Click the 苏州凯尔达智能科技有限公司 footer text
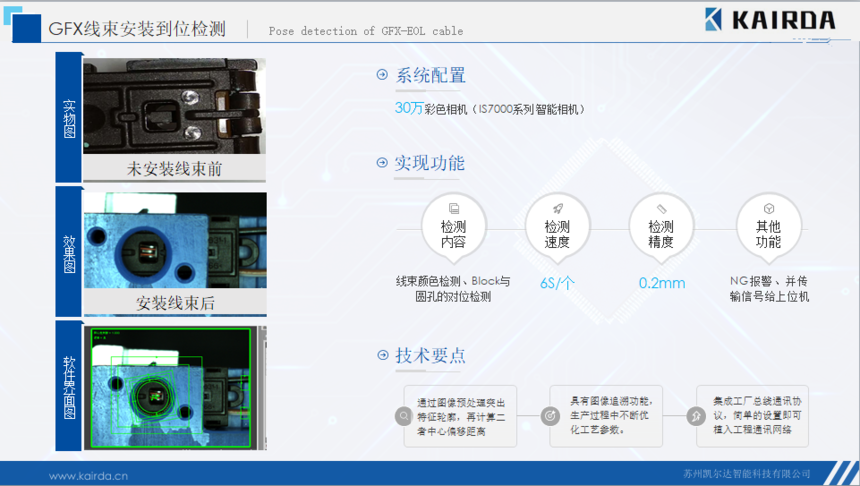Screen dimensions: 860x486 [x=746, y=474]
